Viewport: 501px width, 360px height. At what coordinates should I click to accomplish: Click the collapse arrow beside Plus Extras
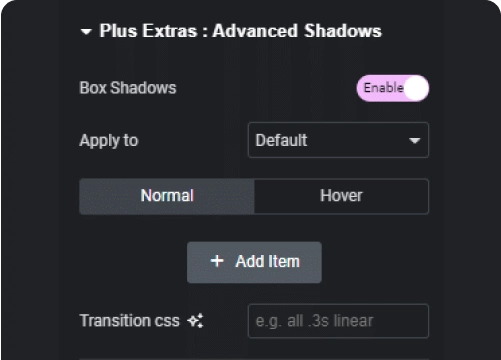pos(86,32)
